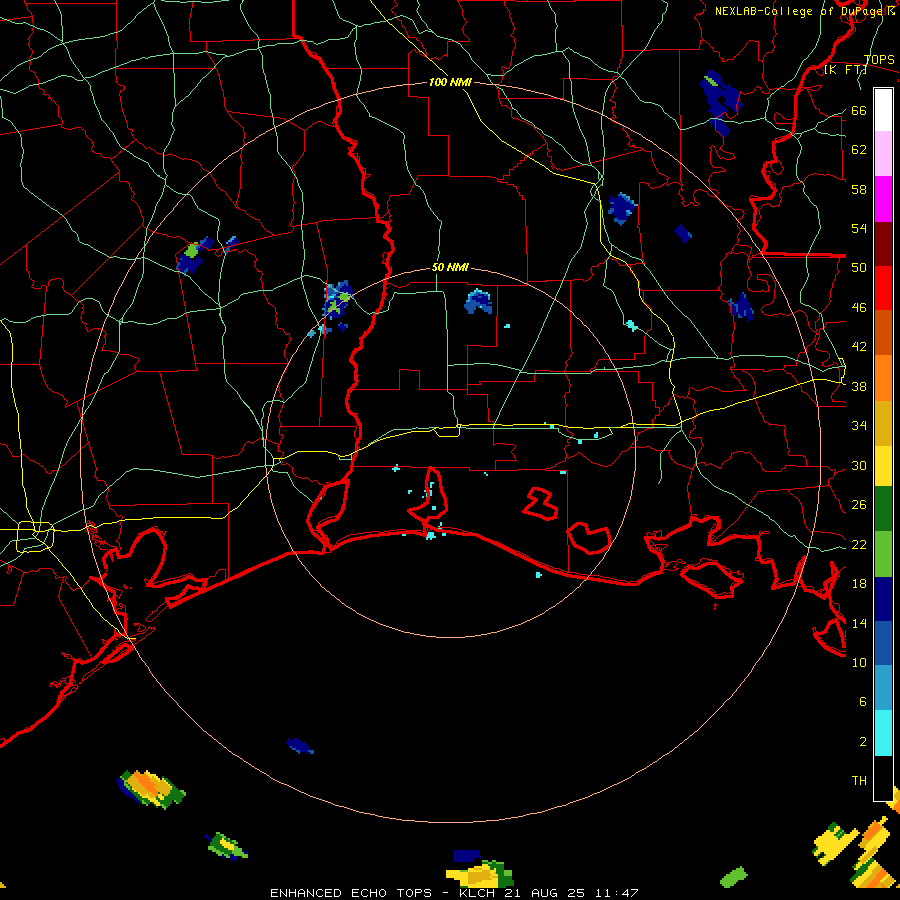Click the 22 legend value
The height and width of the screenshot is (900, 900).
(x=859, y=544)
